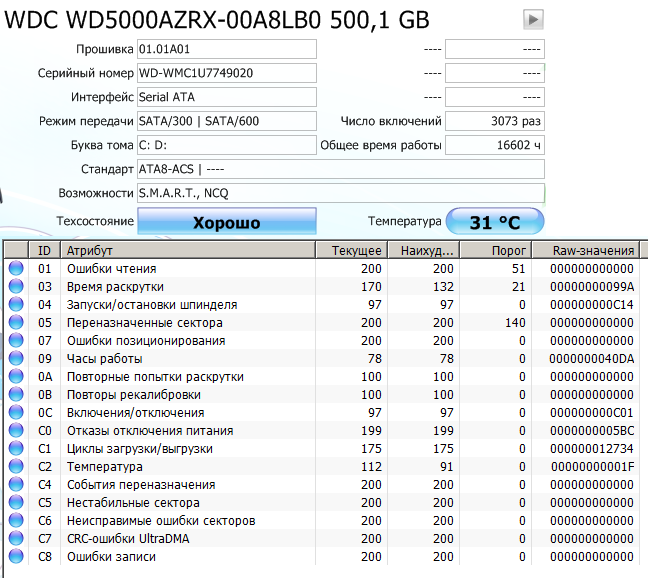
Task: Click the next disk arrow button
Action: pos(533,19)
